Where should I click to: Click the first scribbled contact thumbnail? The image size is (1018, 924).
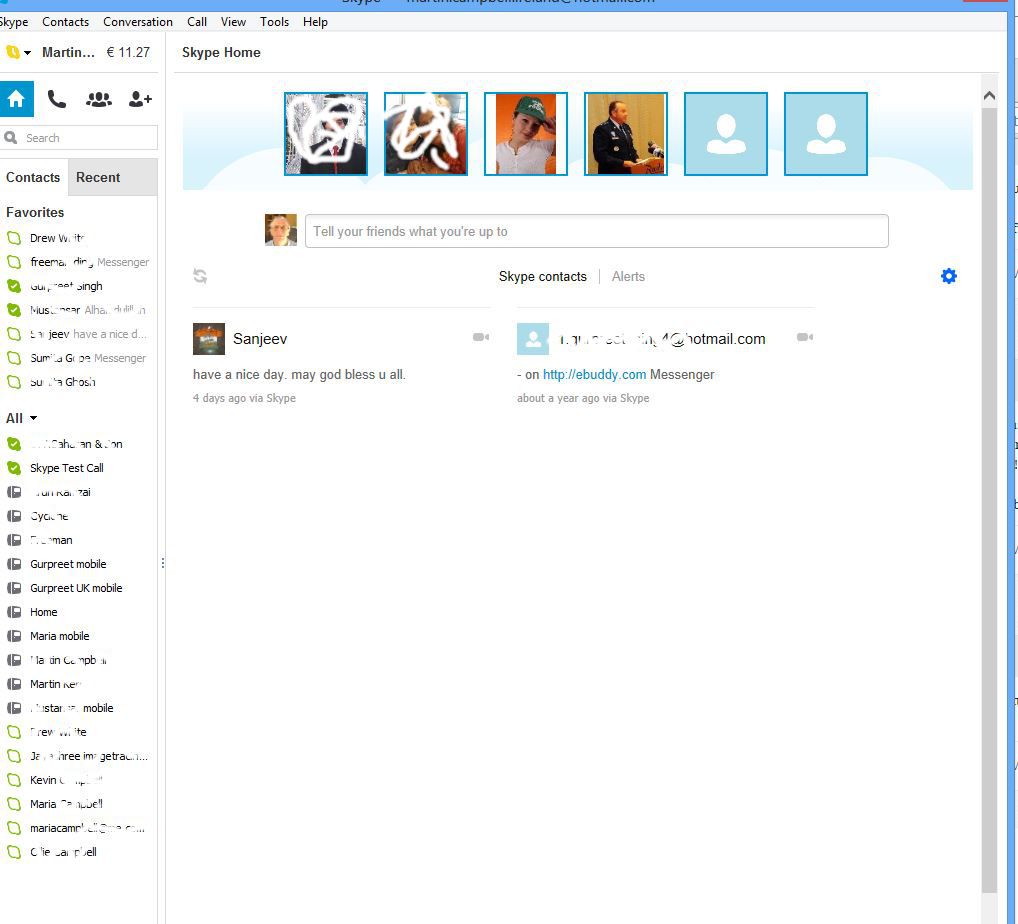326,134
